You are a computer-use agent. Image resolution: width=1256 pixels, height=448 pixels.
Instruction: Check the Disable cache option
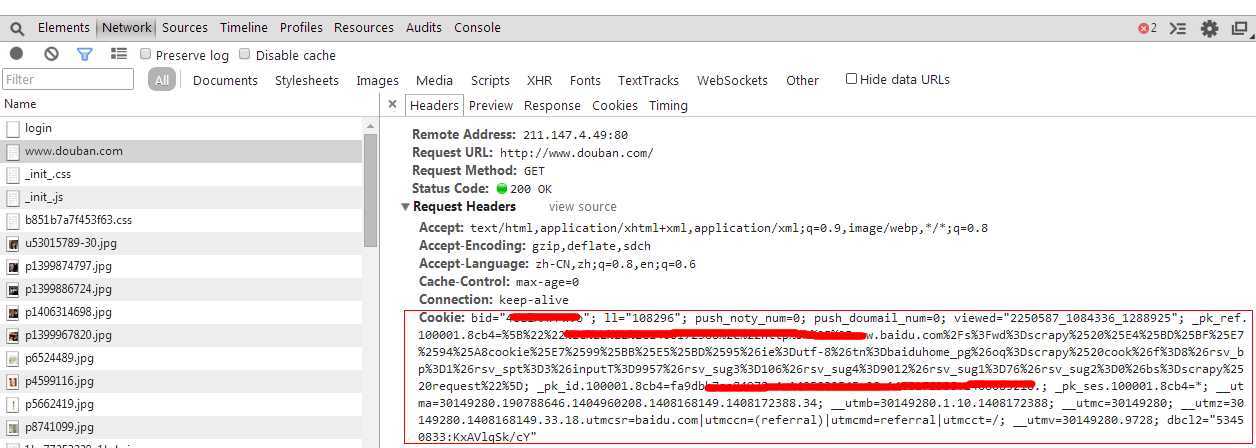(246, 54)
